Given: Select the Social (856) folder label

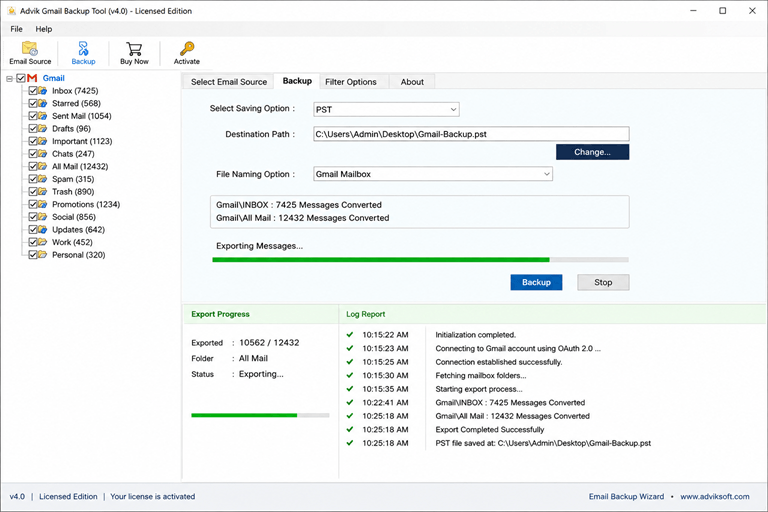Looking at the screenshot, I should tap(74, 217).
